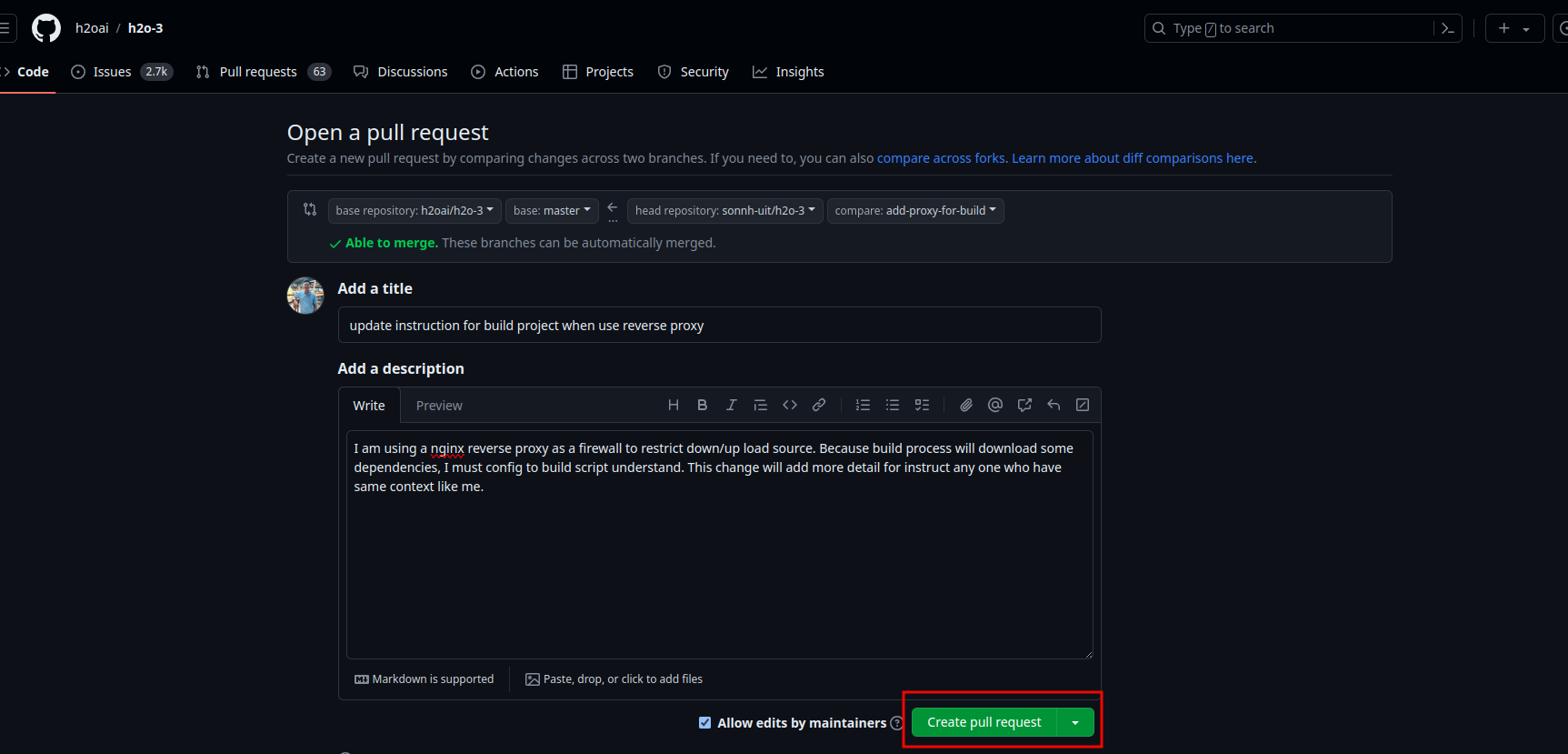The width and height of the screenshot is (1568, 754).
Task: Click into the description text area
Action: pyautogui.click(x=720, y=544)
